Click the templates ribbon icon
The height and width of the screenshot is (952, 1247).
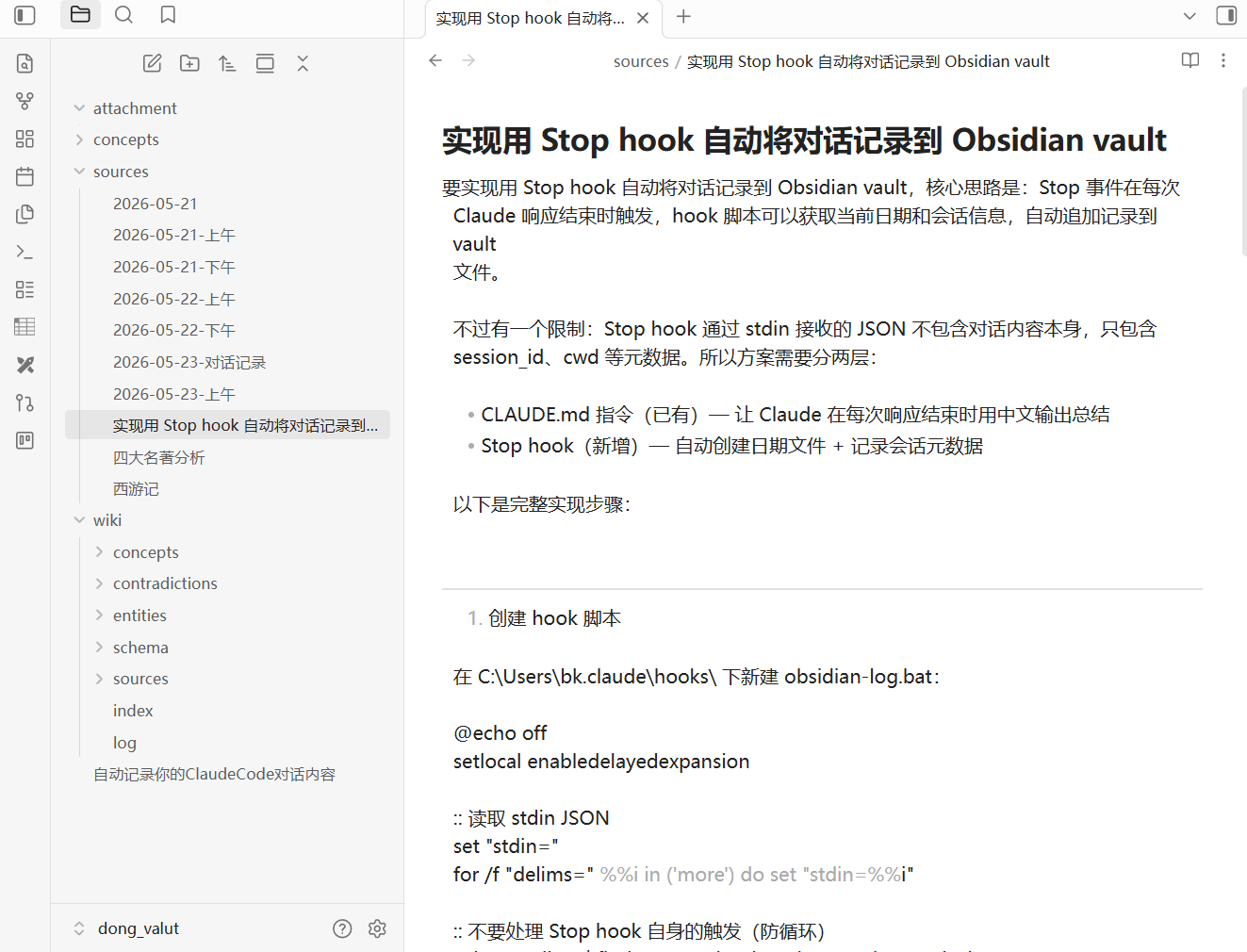tap(25, 214)
